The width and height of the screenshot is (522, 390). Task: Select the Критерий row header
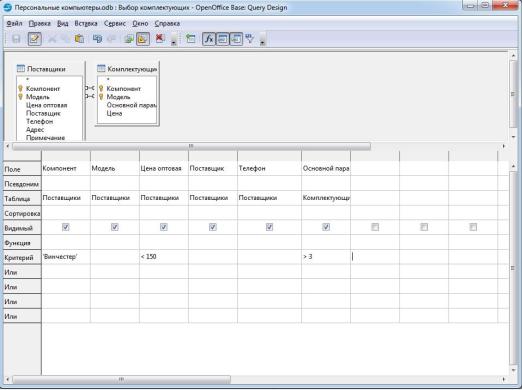point(22,257)
